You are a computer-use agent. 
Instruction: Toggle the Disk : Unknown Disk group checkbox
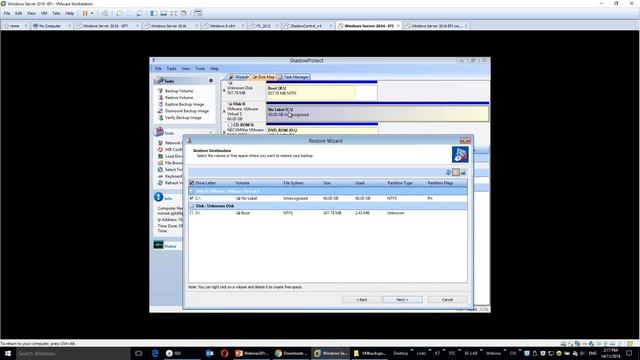coord(191,206)
